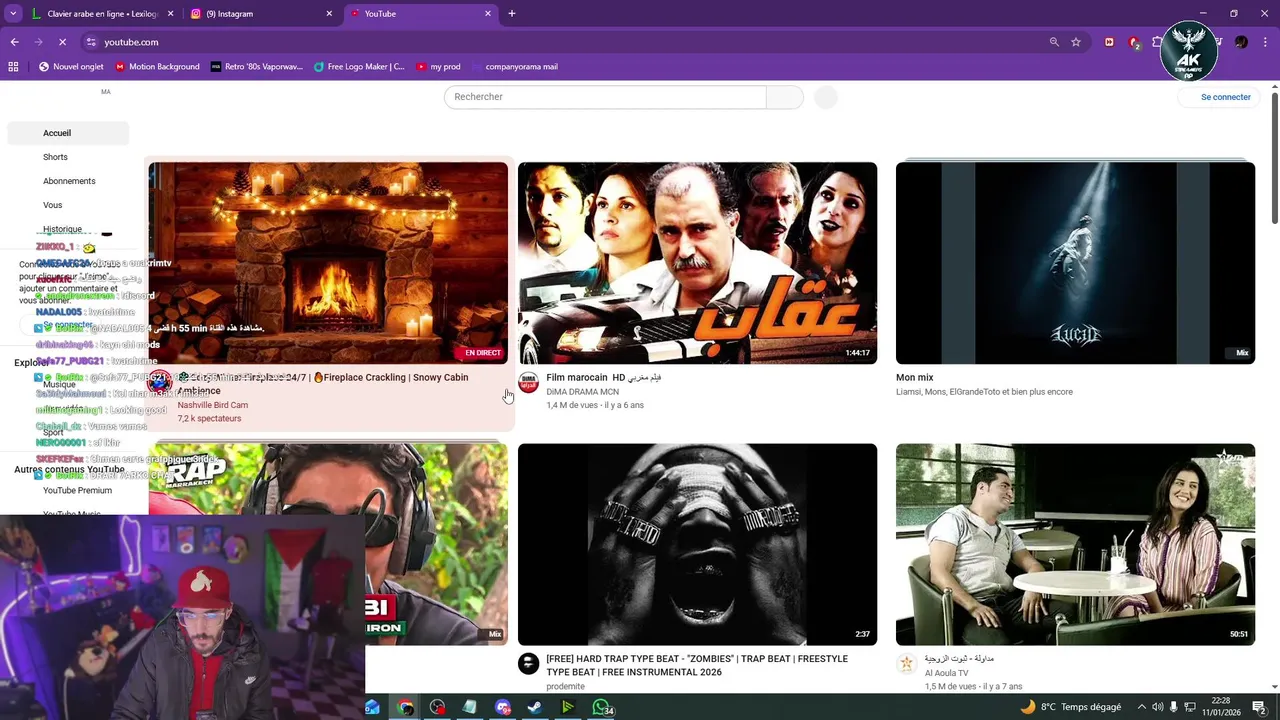The height and width of the screenshot is (720, 1280).
Task: Open the Al Aoula TV video thumbnail
Action: [x=1075, y=544]
